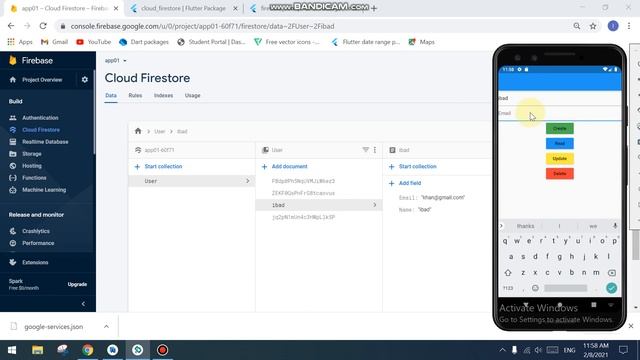
Task: Show hidden system tray icons
Action: point(502,350)
